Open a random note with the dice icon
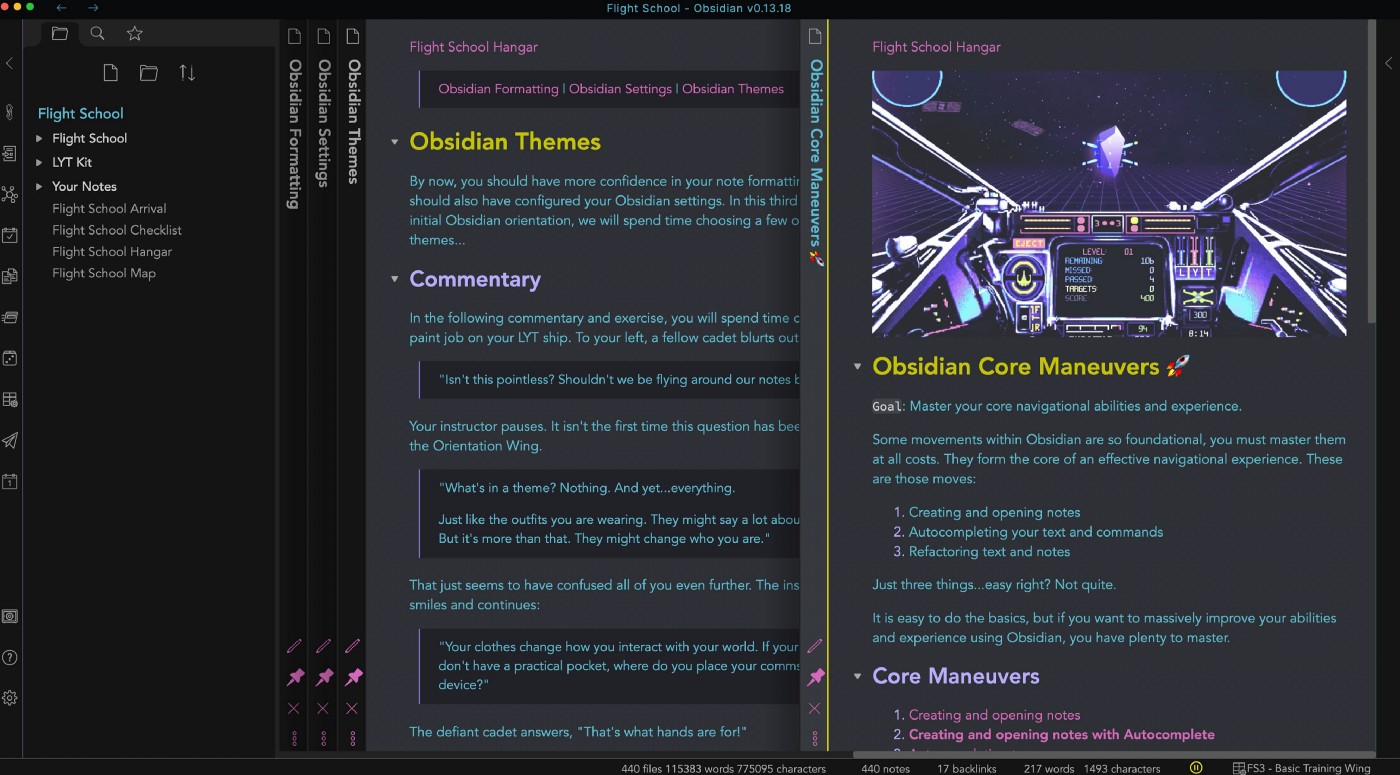1400x775 pixels. coord(10,358)
